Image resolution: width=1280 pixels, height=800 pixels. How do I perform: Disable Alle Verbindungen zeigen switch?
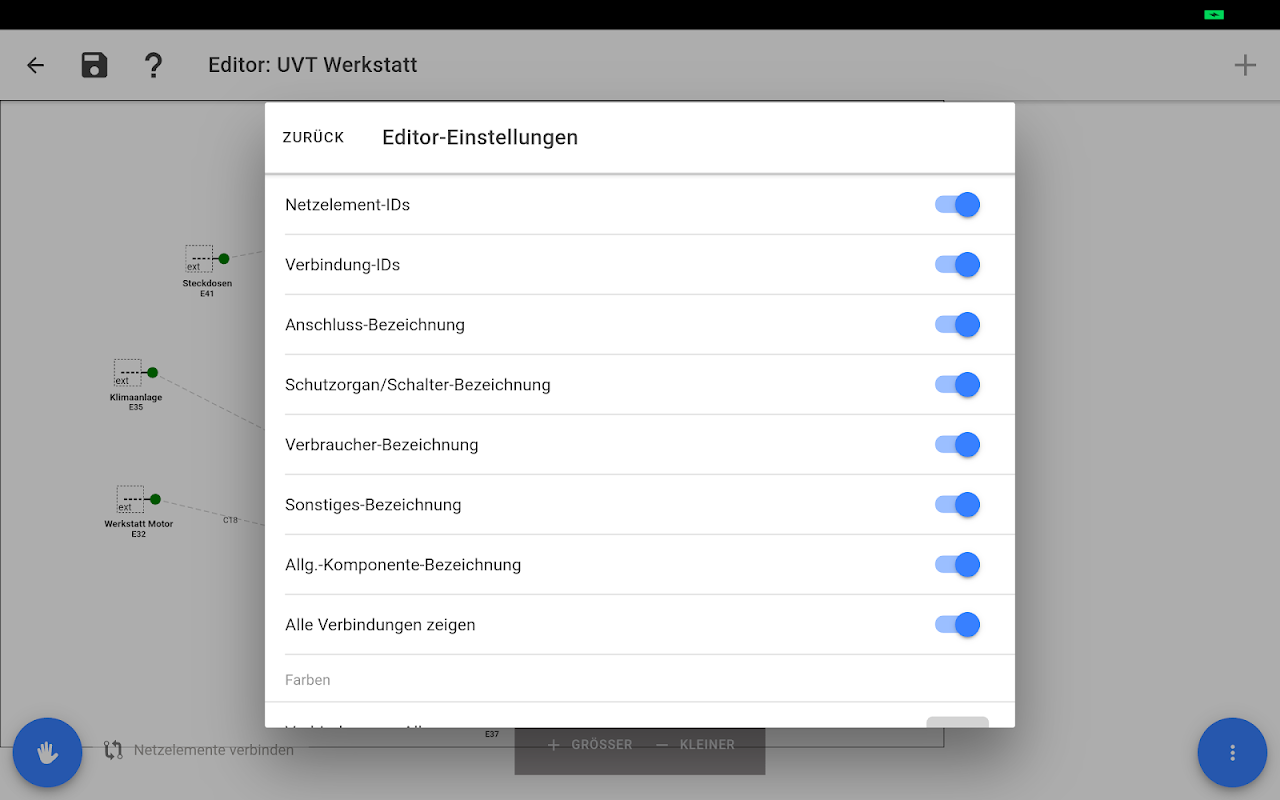tap(957, 625)
